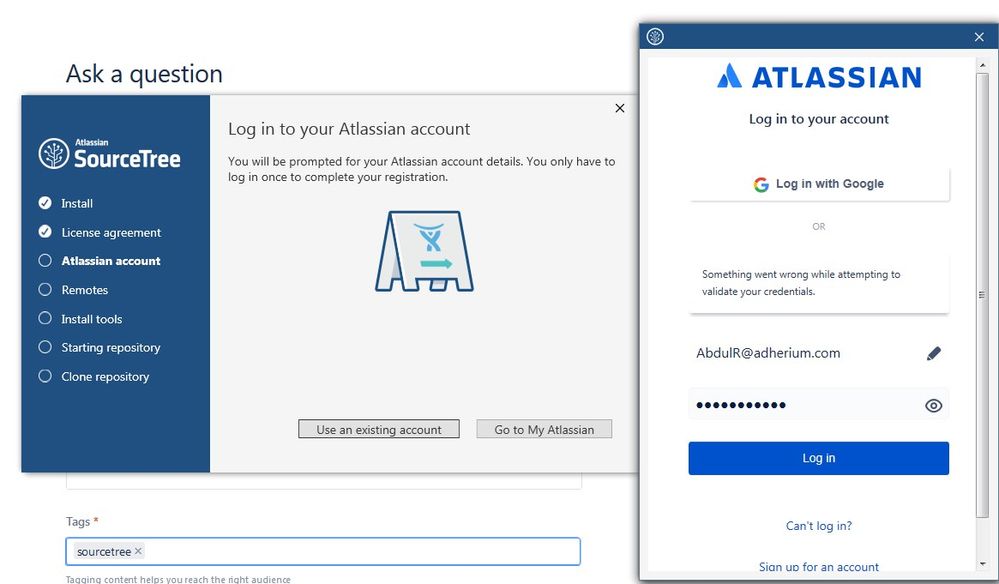
Task: Click the Google G icon
Action: [761, 185]
